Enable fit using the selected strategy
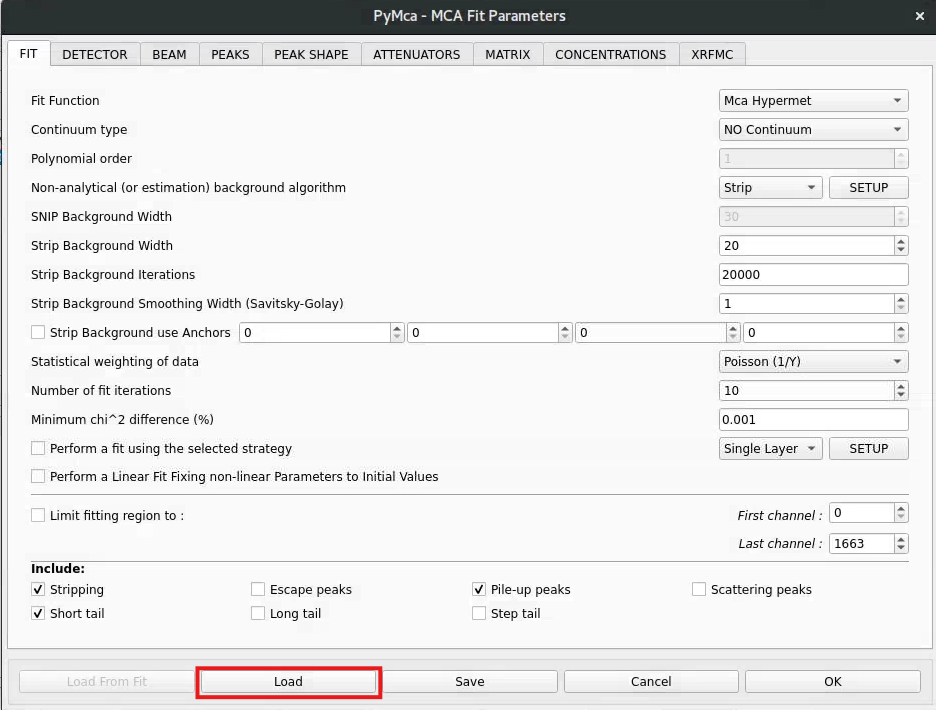 tap(38, 448)
